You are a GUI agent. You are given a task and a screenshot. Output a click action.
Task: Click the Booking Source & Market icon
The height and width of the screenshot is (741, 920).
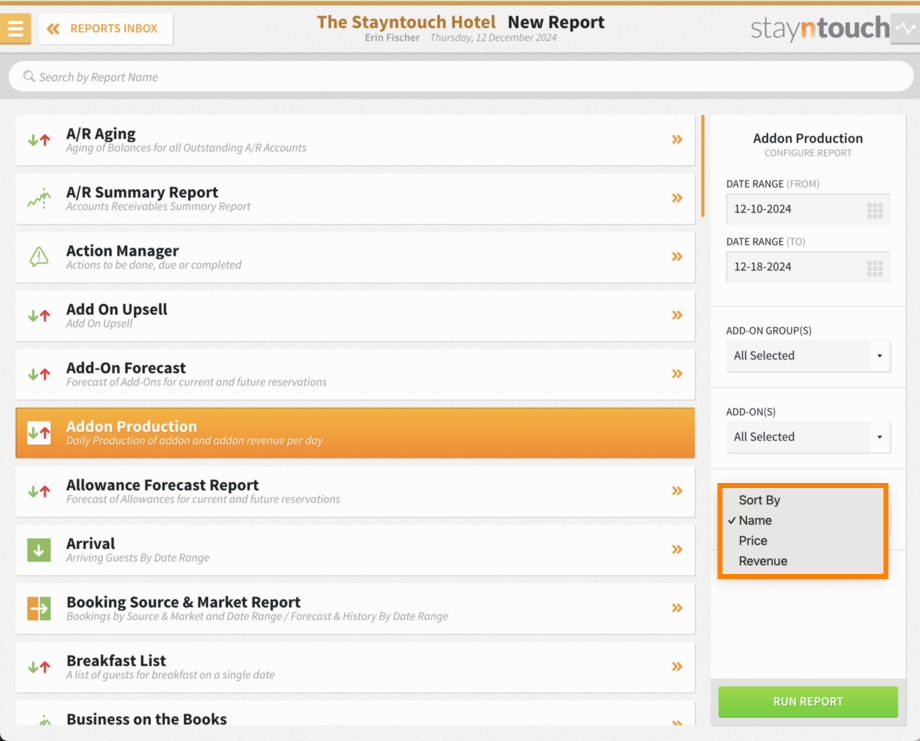(39, 608)
